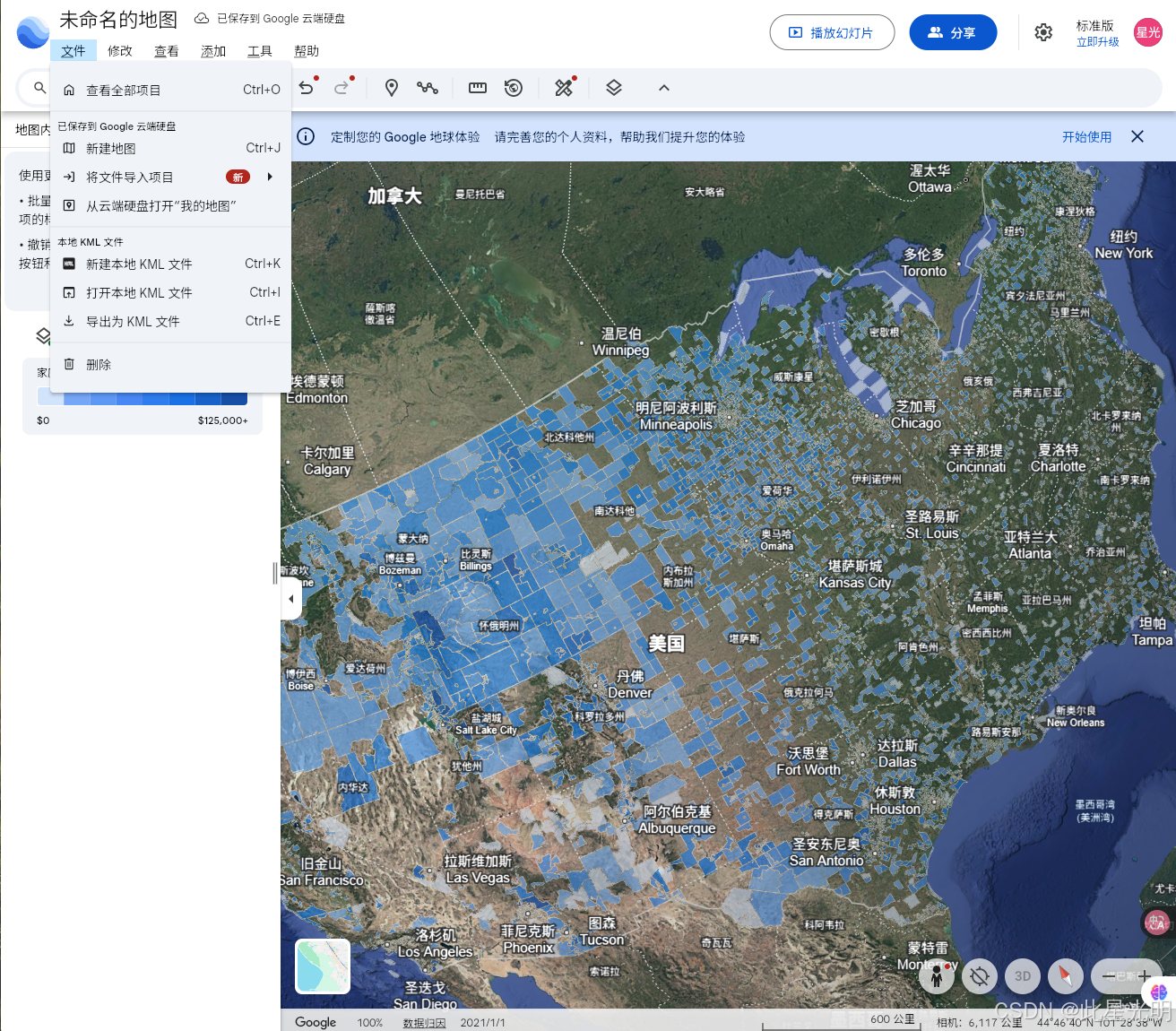Click the darkest blue legend swatch

coord(234,396)
